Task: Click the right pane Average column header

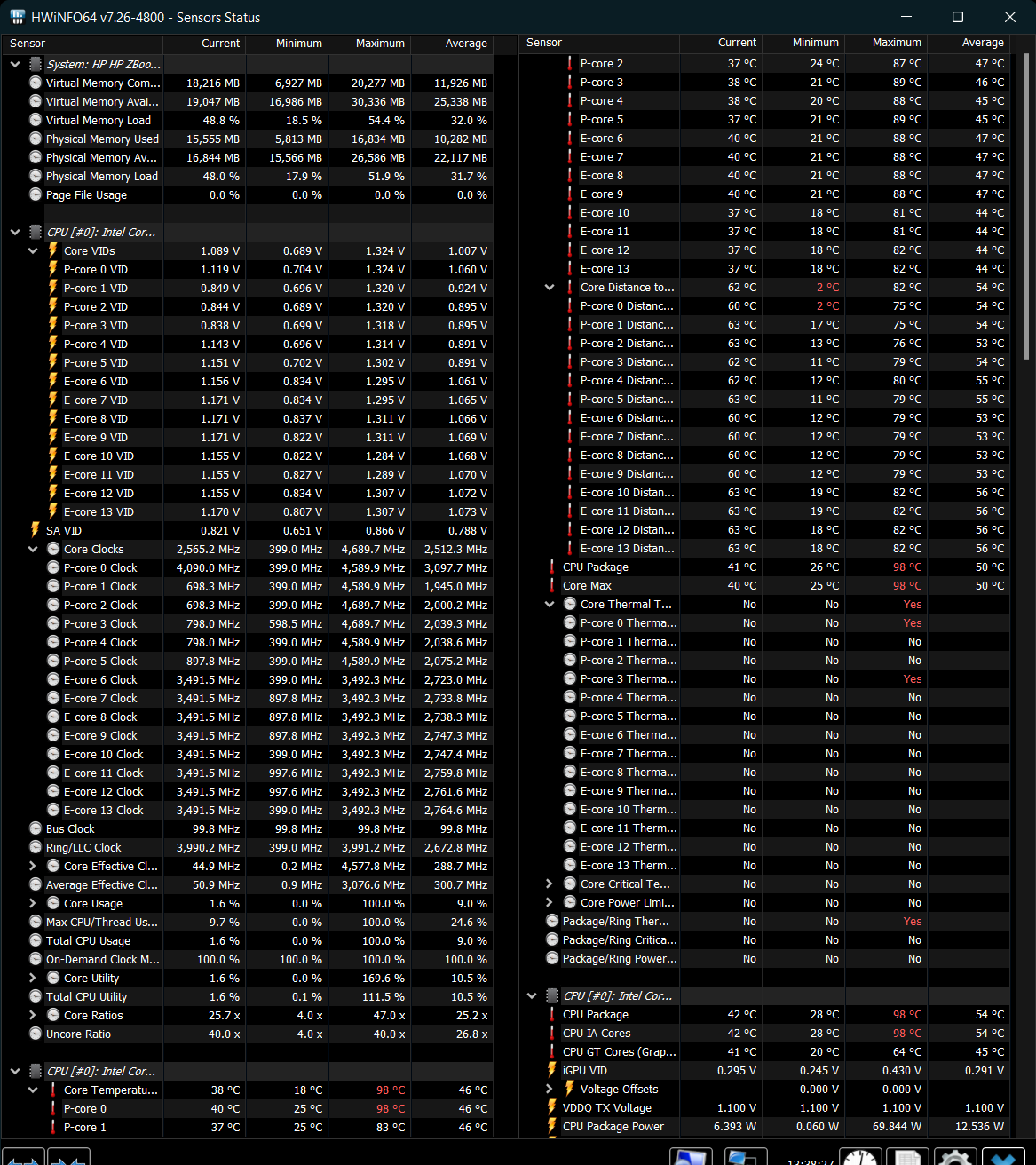Action: 969,42
